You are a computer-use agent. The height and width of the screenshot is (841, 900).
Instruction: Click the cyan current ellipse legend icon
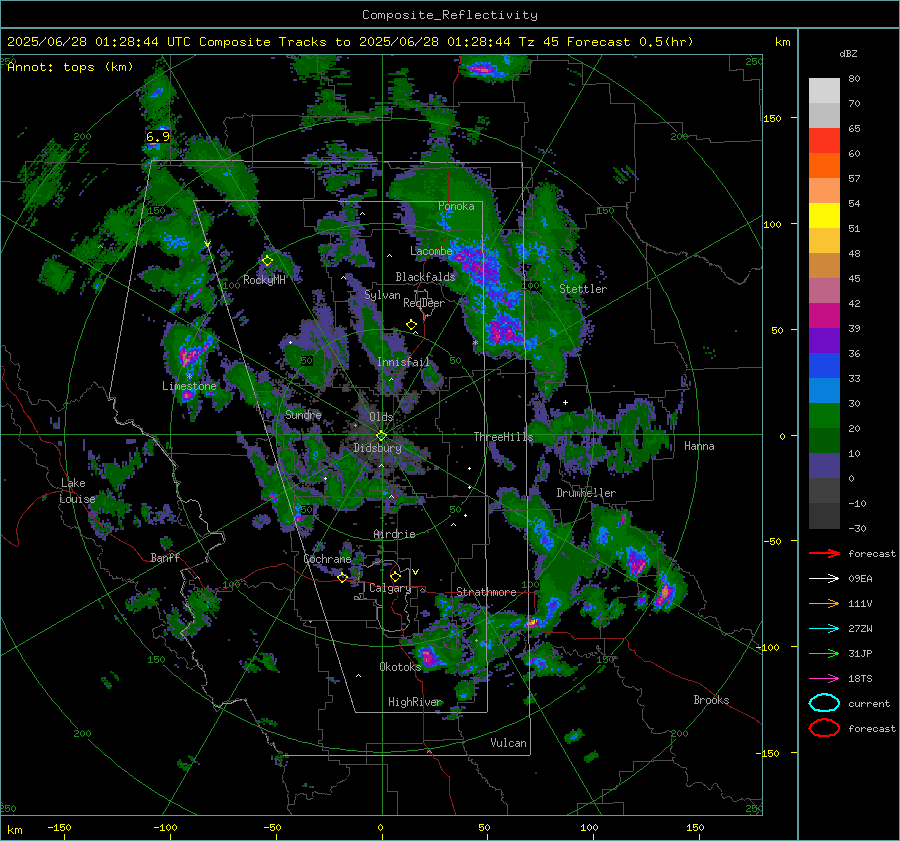tap(824, 703)
